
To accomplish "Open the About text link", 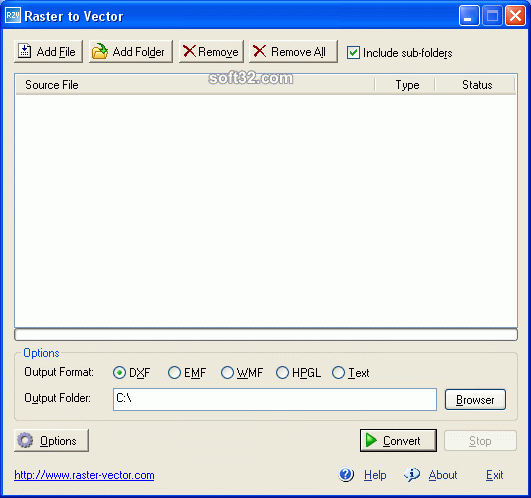I will point(443,475).
